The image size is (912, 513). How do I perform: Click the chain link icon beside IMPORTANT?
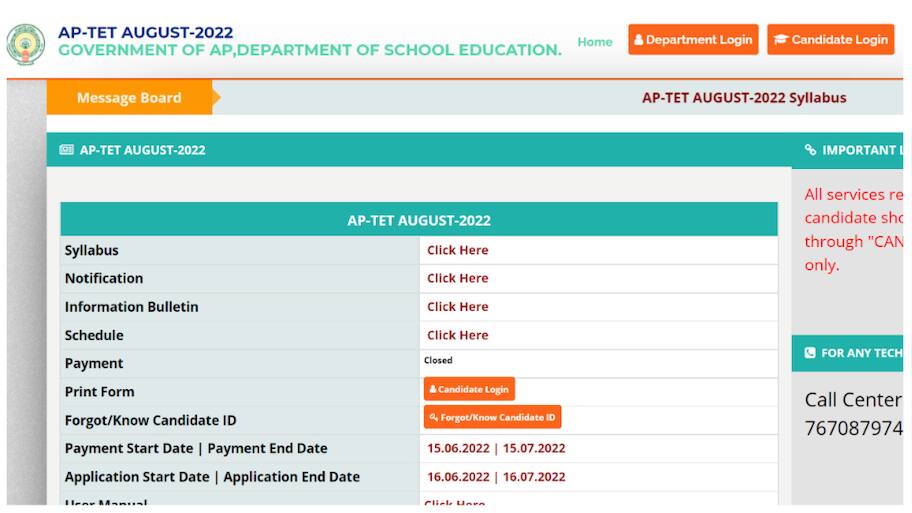810,150
